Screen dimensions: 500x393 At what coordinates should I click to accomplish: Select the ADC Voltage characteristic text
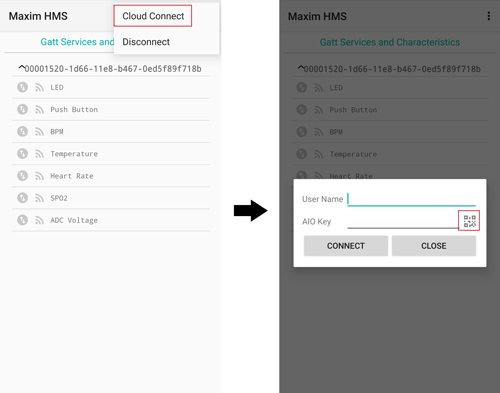pos(74,220)
